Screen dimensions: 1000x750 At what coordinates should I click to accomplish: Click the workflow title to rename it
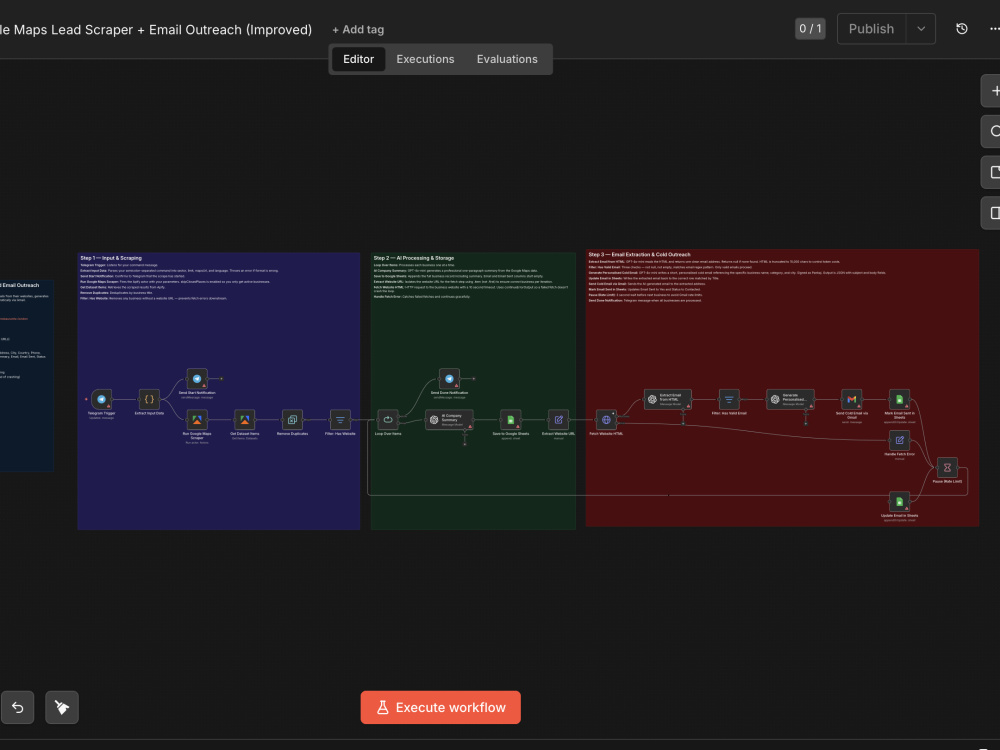pyautogui.click(x=156, y=29)
